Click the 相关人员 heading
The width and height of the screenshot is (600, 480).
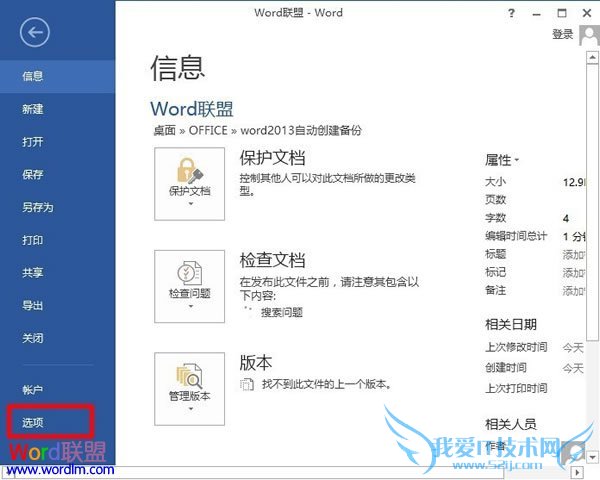click(x=511, y=424)
